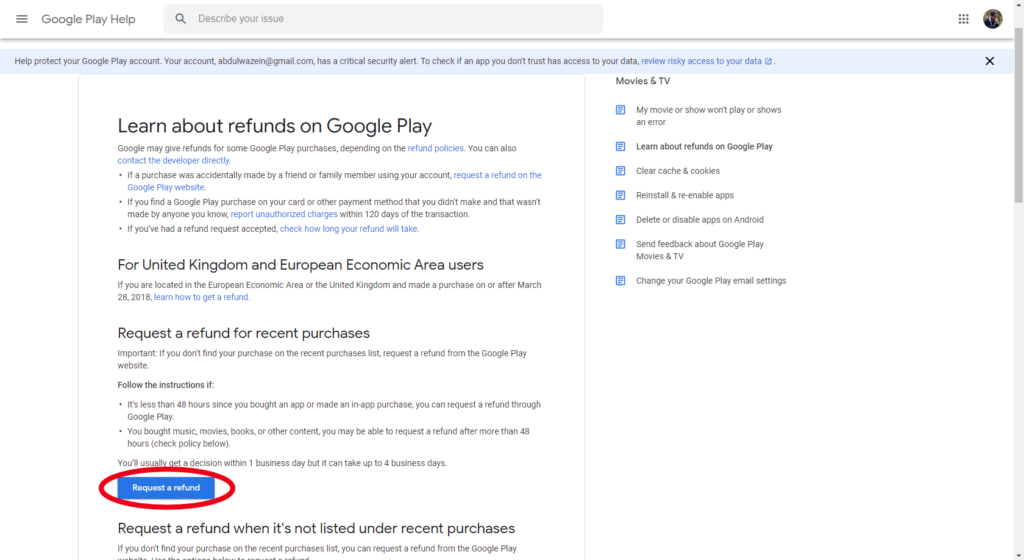The height and width of the screenshot is (560, 1024).
Task: Focus the 'Describe your issue' search field
Action: click(383, 19)
